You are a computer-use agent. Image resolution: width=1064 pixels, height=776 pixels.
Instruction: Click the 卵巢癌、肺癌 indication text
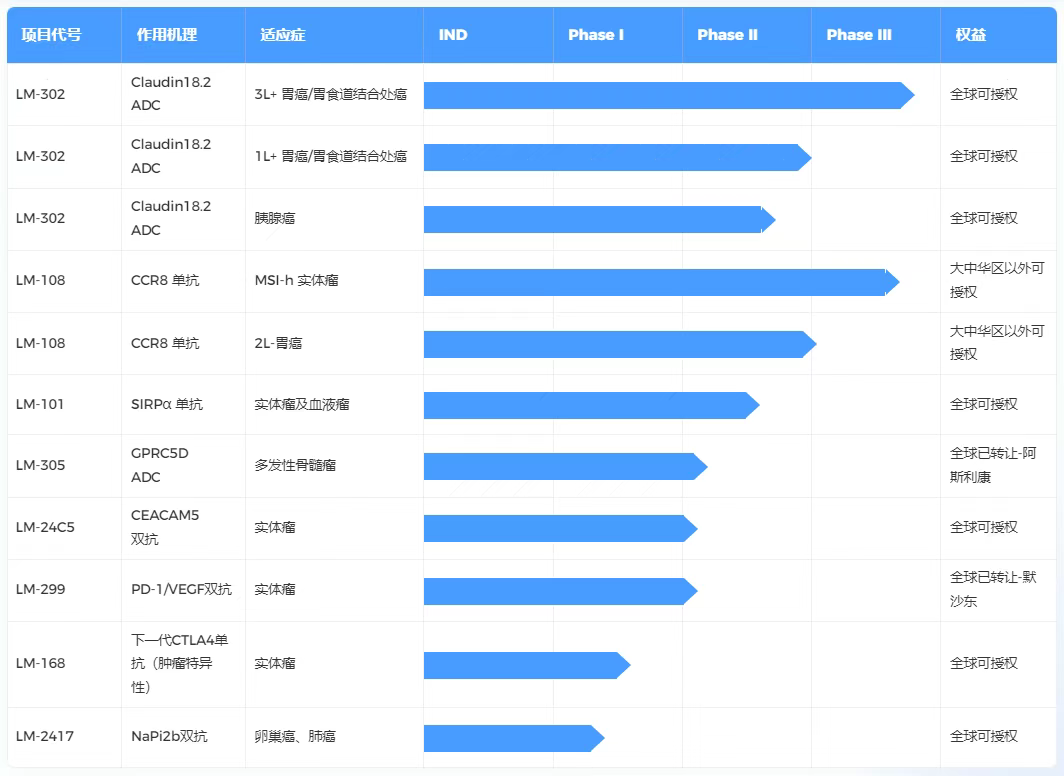tap(295, 736)
